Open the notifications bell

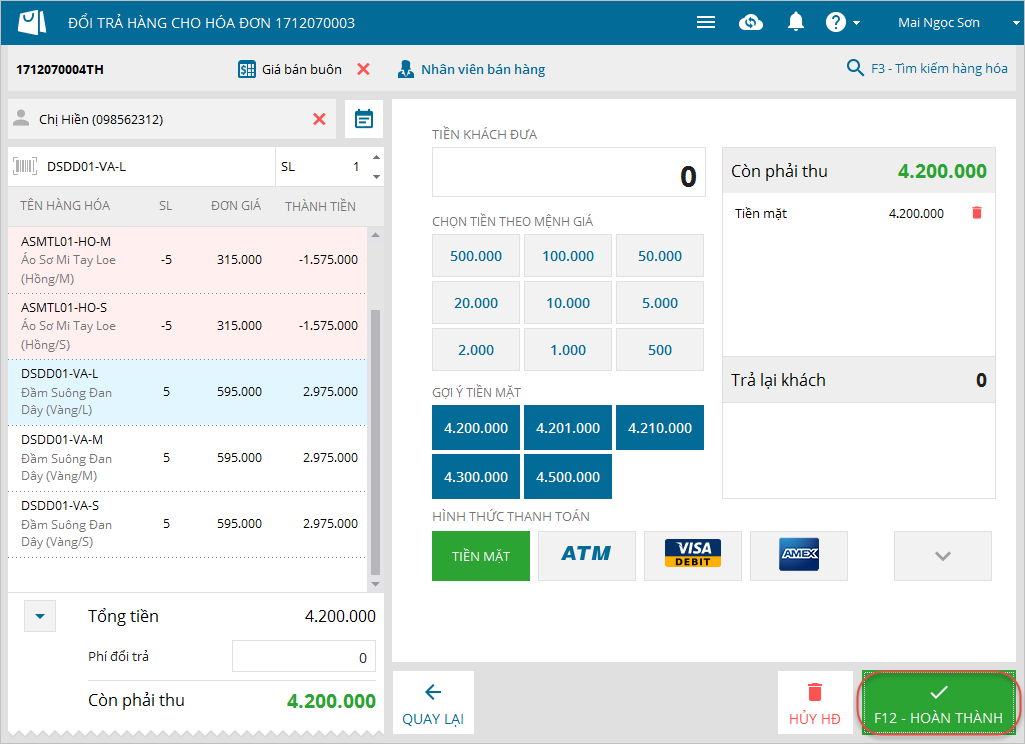(x=796, y=22)
